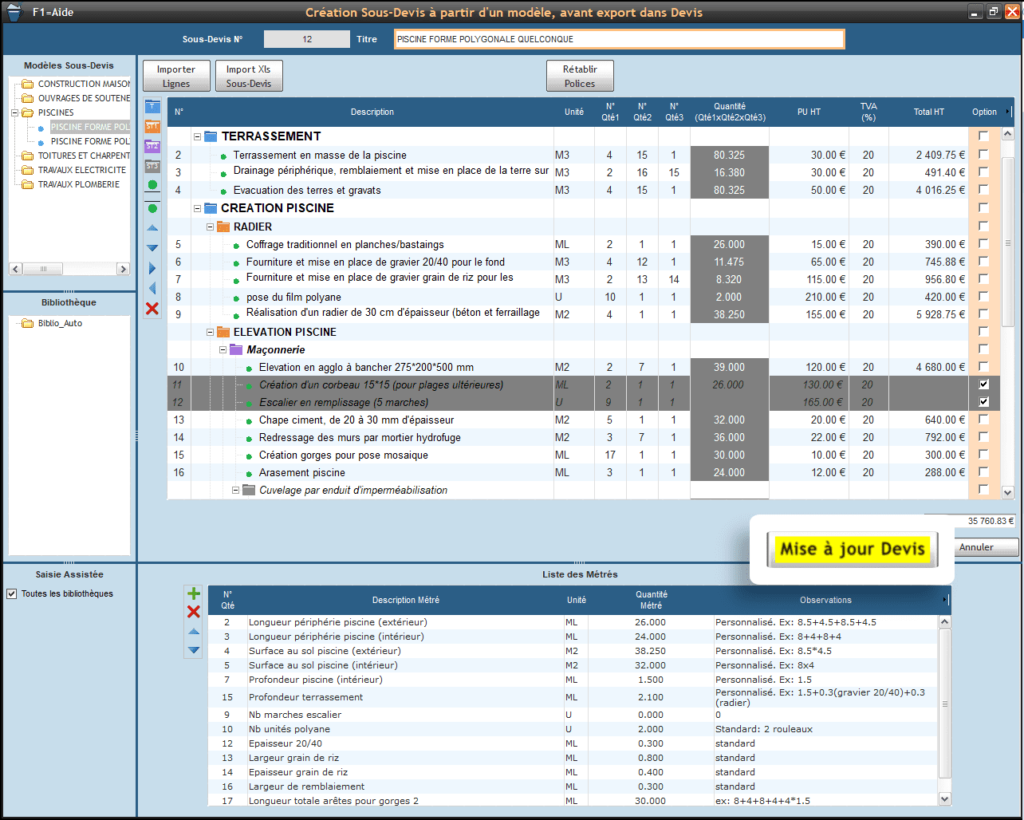Move métré down with blue down arrow

tap(193, 650)
